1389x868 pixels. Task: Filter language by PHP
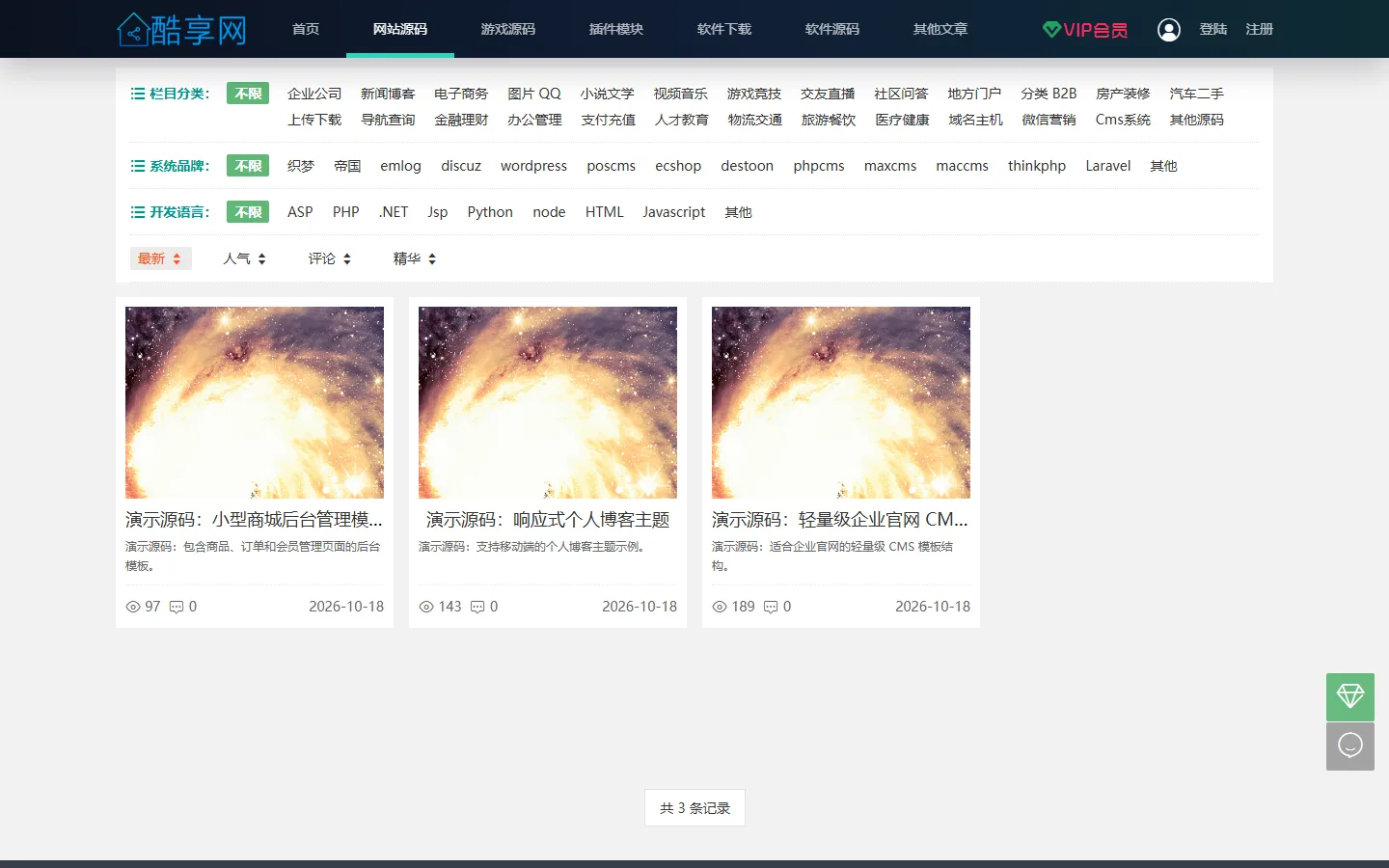[345, 212]
